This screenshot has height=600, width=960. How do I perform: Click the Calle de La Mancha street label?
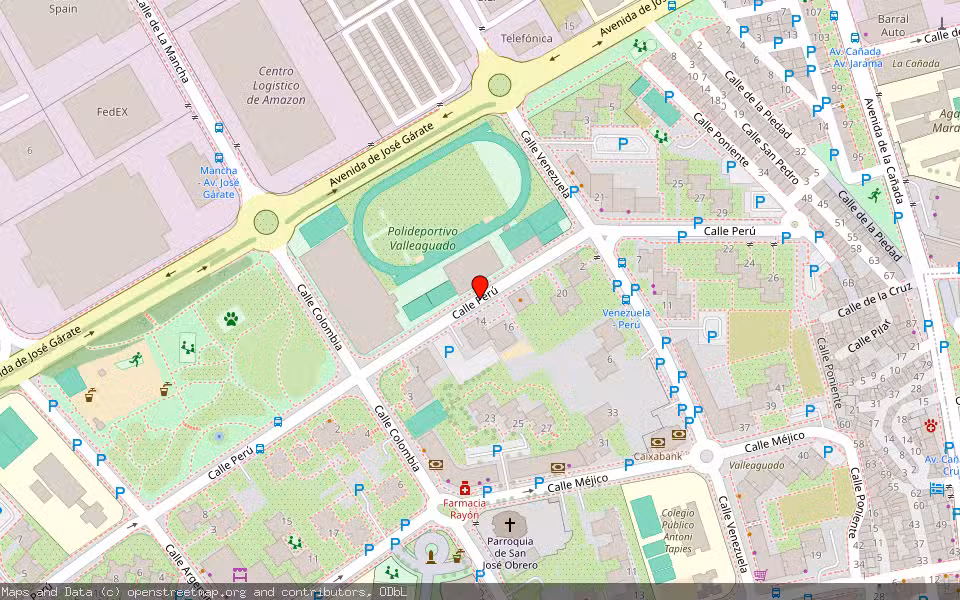click(x=161, y=40)
